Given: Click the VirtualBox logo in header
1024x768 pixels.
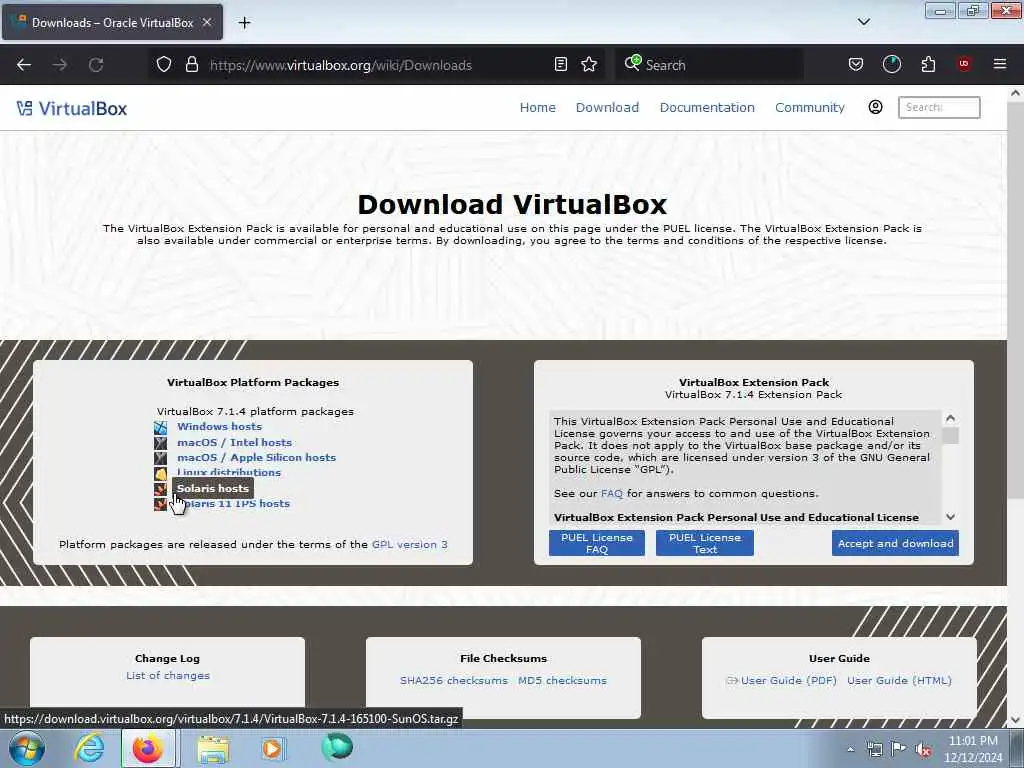Looking at the screenshot, I should (72, 108).
